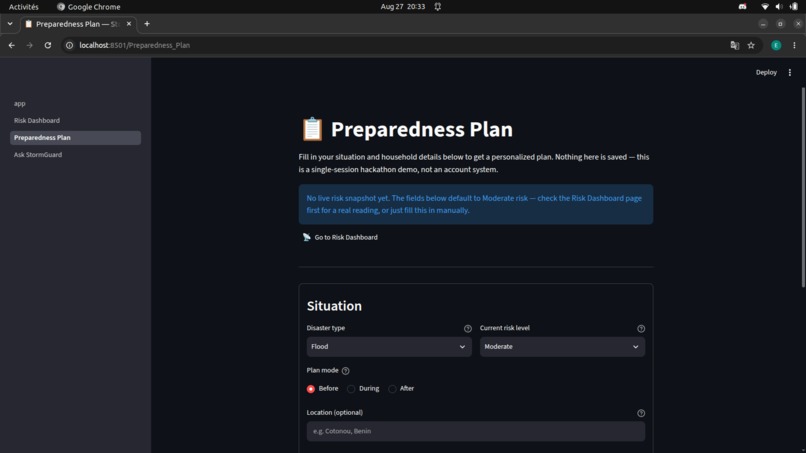Click the Situation section heading

pos(334,306)
